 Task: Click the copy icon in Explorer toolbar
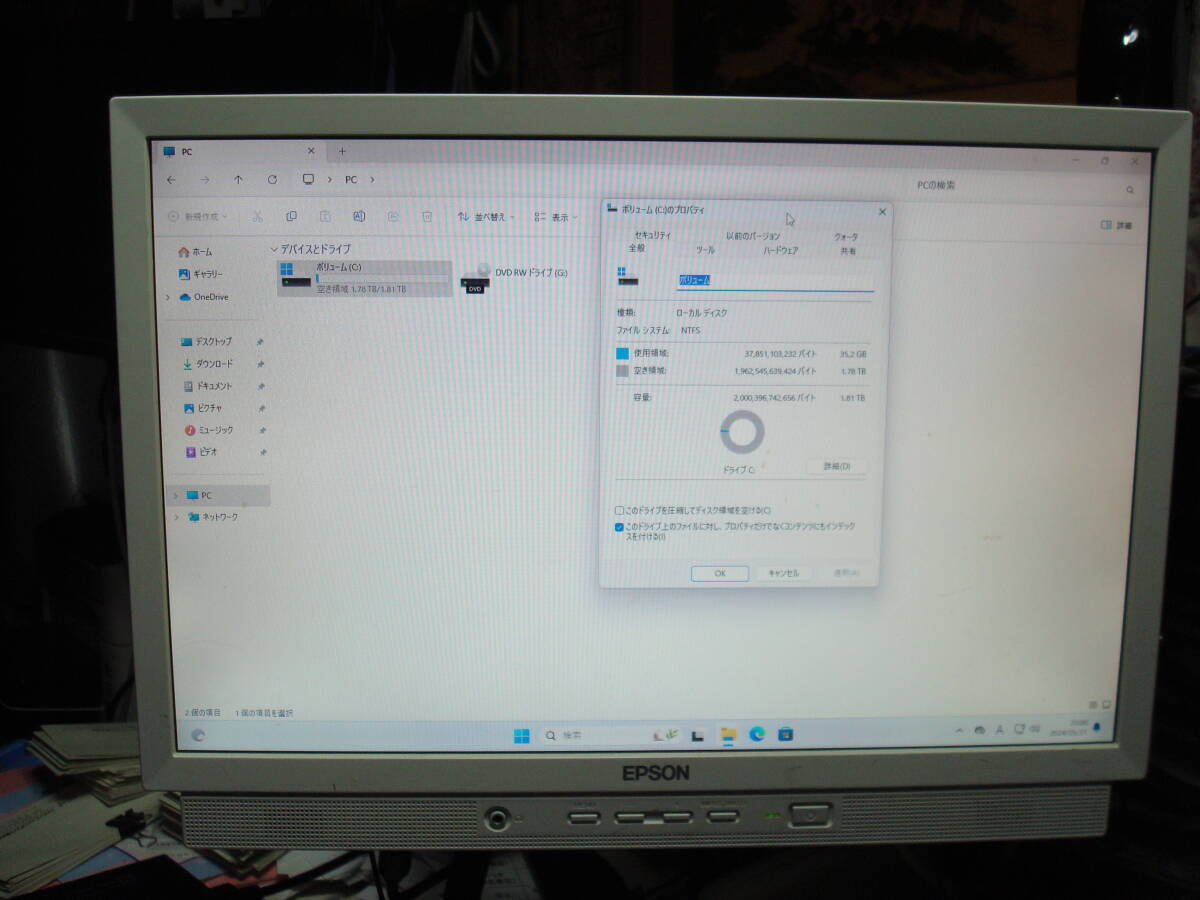[x=291, y=216]
